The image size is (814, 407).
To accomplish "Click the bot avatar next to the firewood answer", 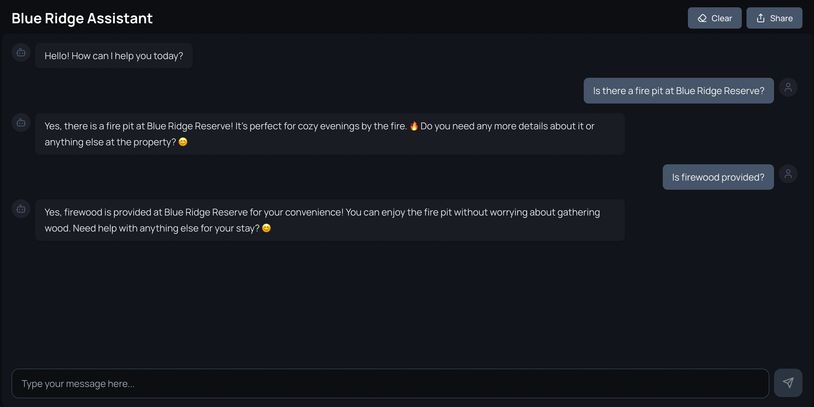I will coord(20,208).
